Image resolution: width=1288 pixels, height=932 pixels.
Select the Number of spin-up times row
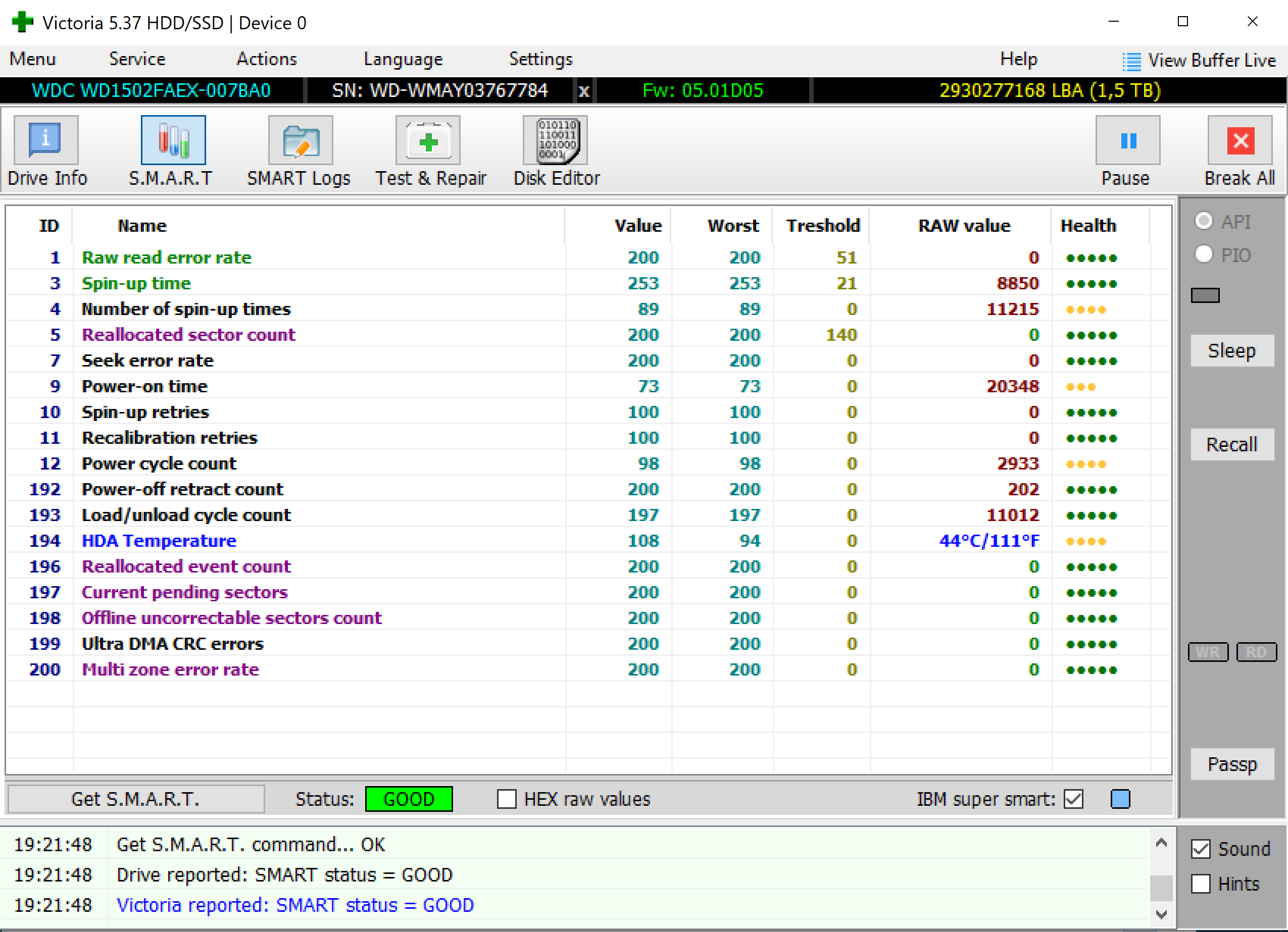[588, 309]
